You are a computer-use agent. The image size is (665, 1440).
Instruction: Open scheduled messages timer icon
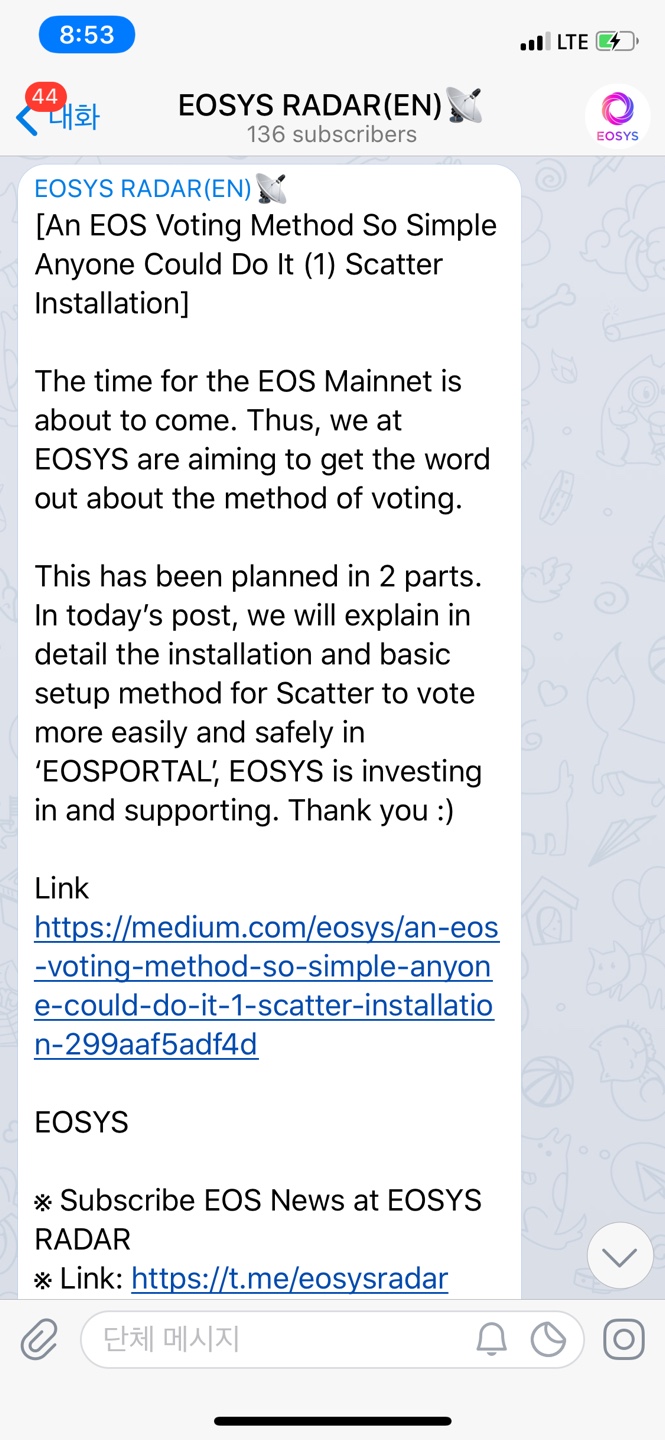point(548,1339)
